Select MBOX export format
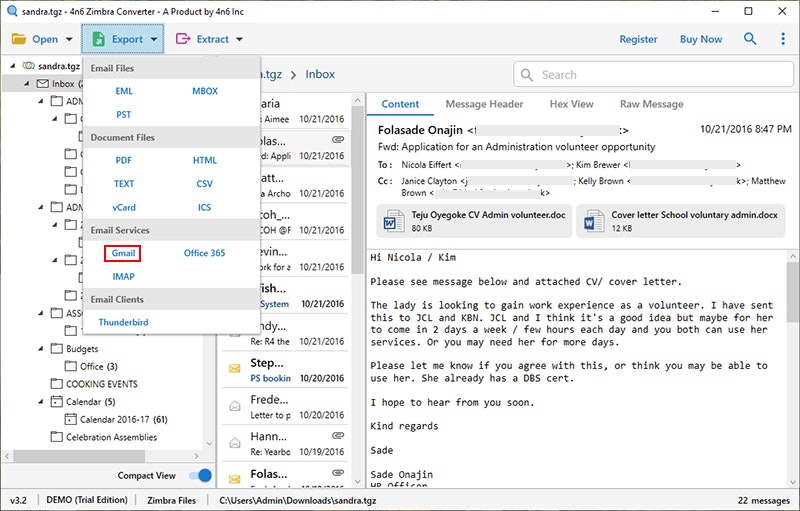 tap(205, 91)
